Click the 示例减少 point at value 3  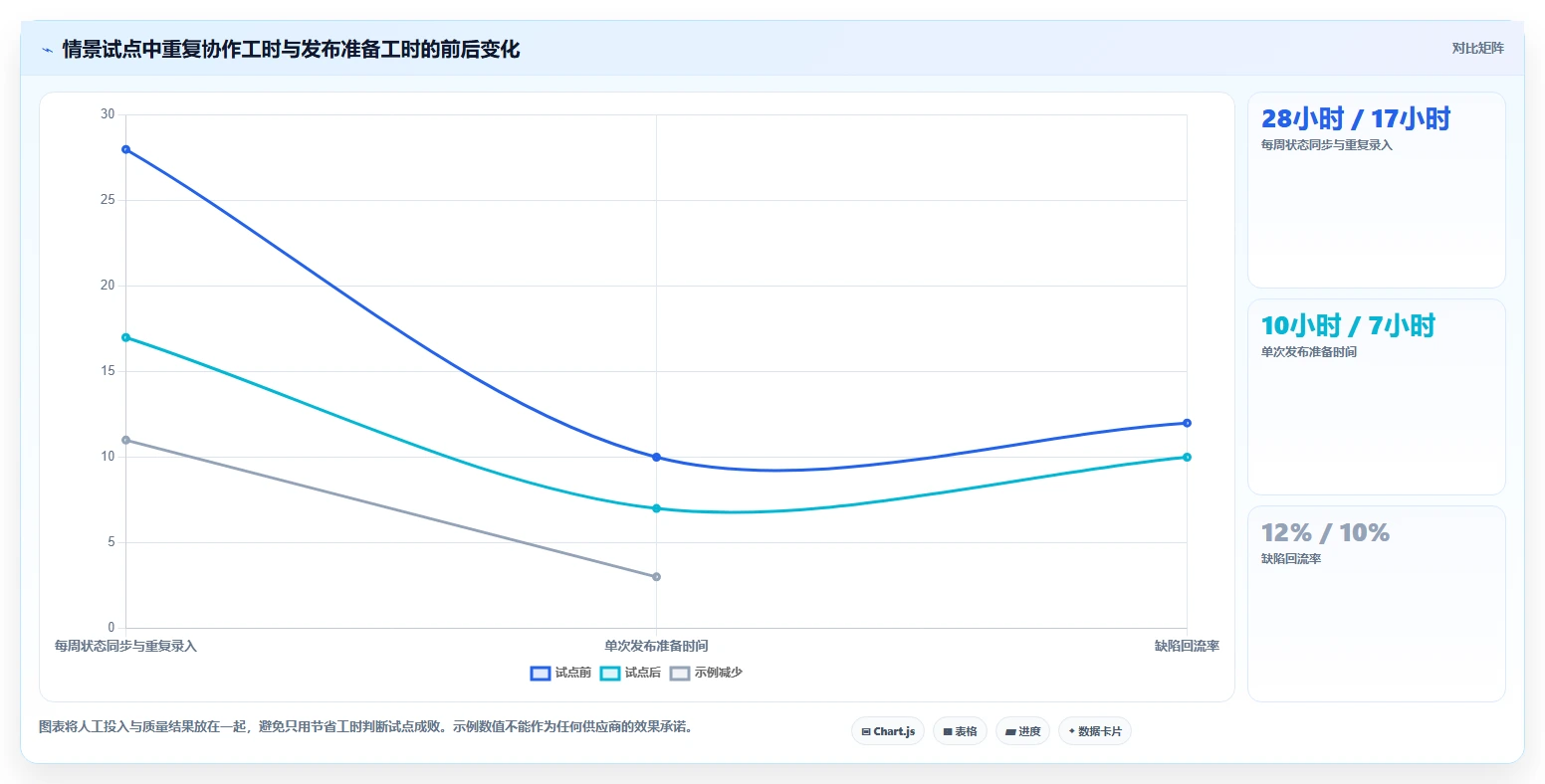[x=656, y=577]
